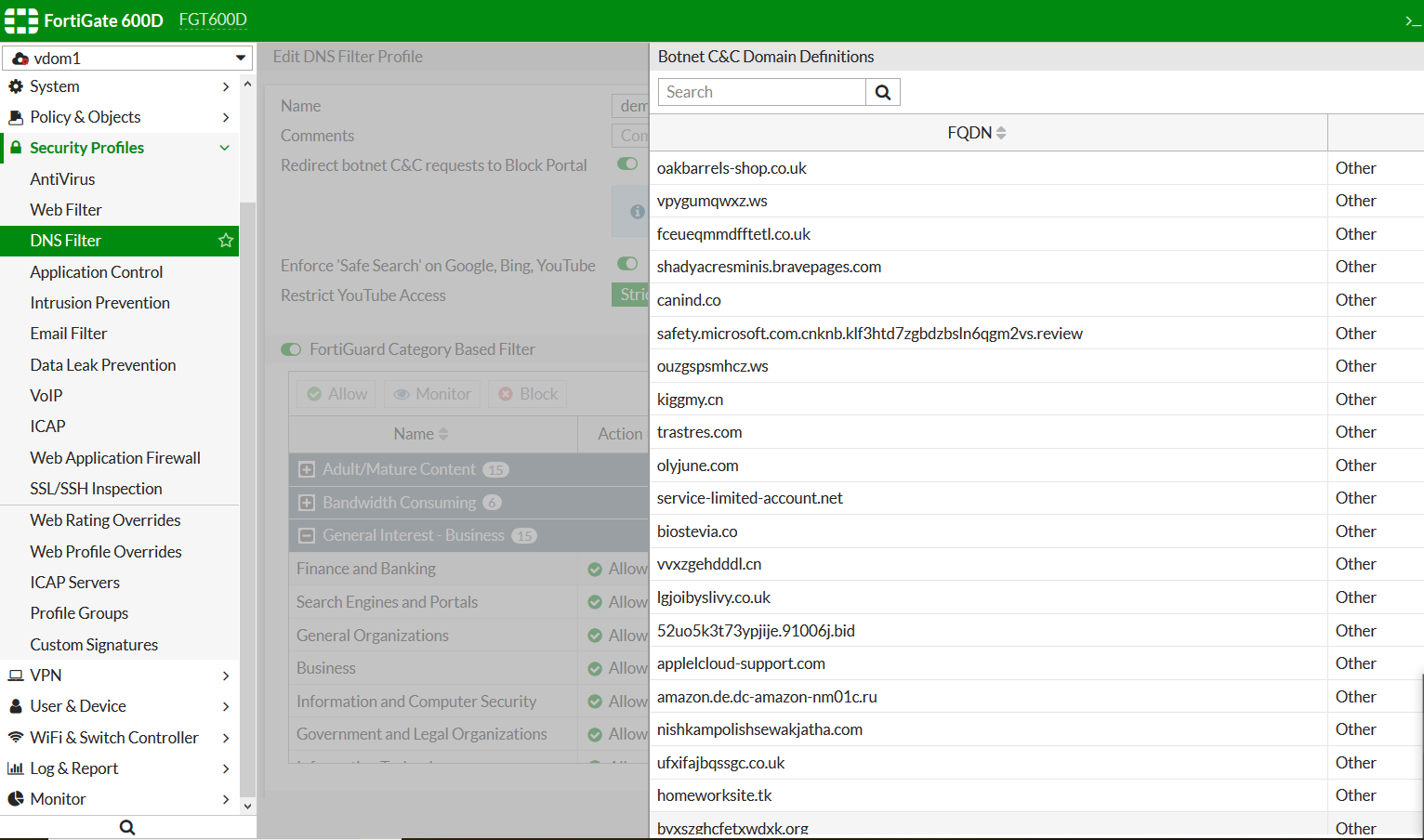Click the VPN laptop icon
The image size is (1424, 840).
16,676
